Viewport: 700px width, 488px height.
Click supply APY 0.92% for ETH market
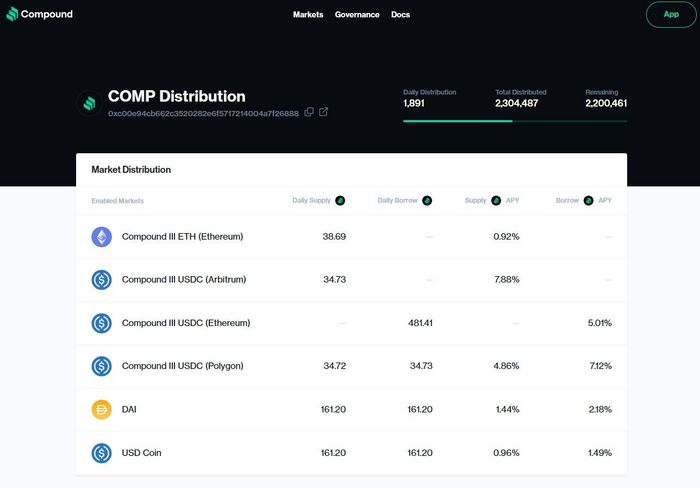(x=506, y=237)
